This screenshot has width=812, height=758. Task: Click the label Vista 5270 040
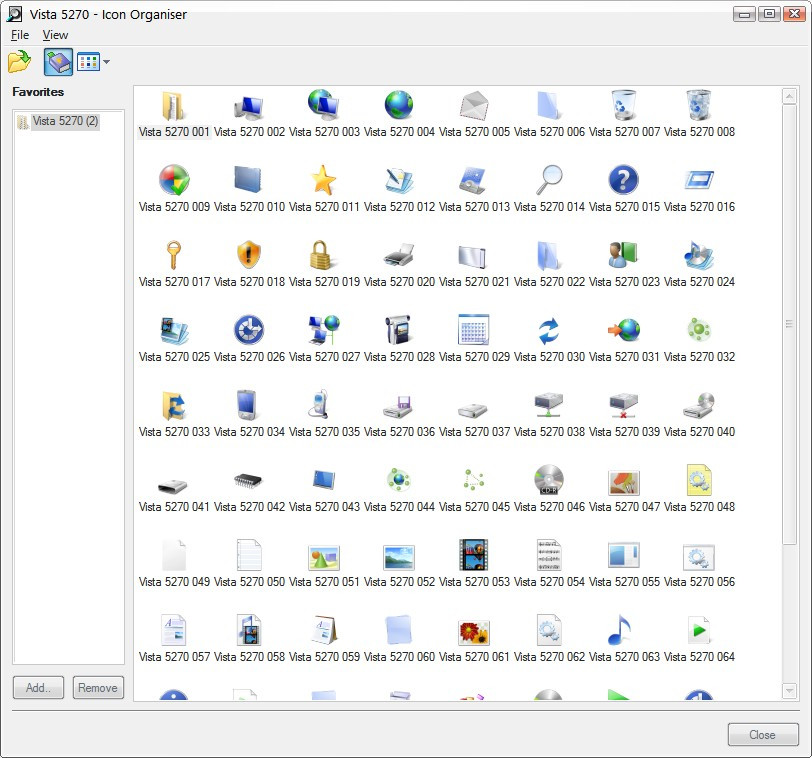(x=699, y=432)
